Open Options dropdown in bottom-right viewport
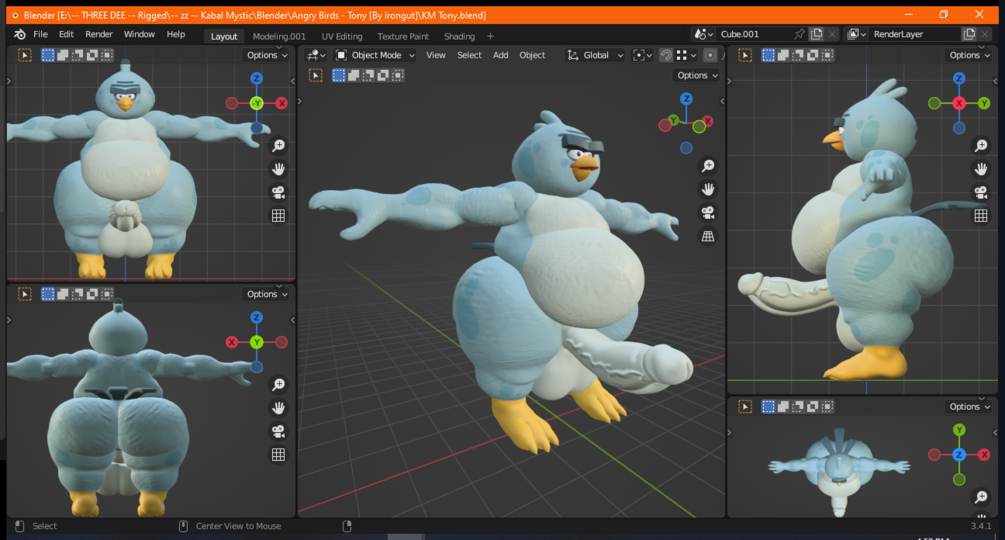The image size is (1005, 540). [969, 407]
